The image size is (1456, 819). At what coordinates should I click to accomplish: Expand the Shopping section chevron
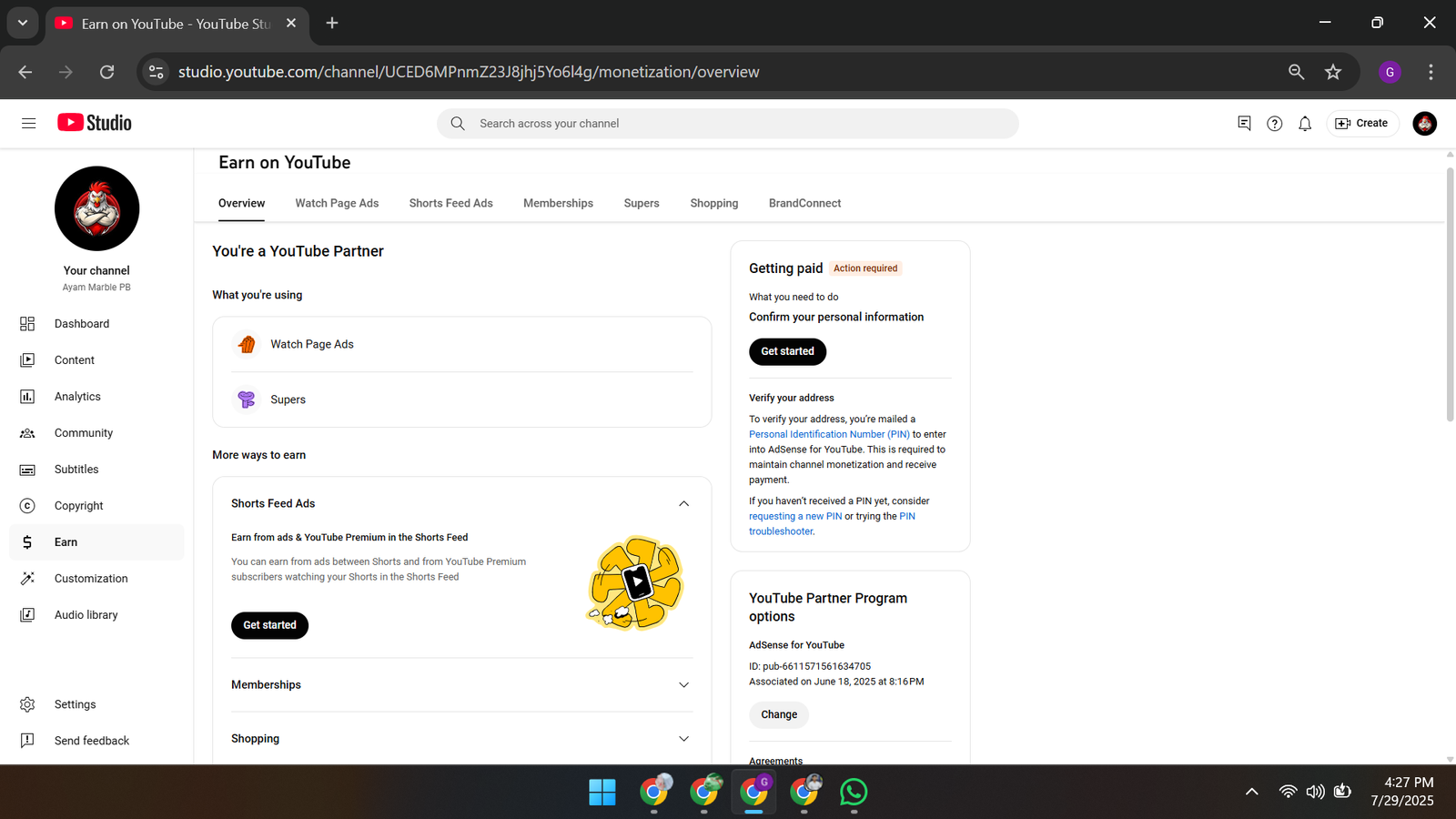(684, 739)
